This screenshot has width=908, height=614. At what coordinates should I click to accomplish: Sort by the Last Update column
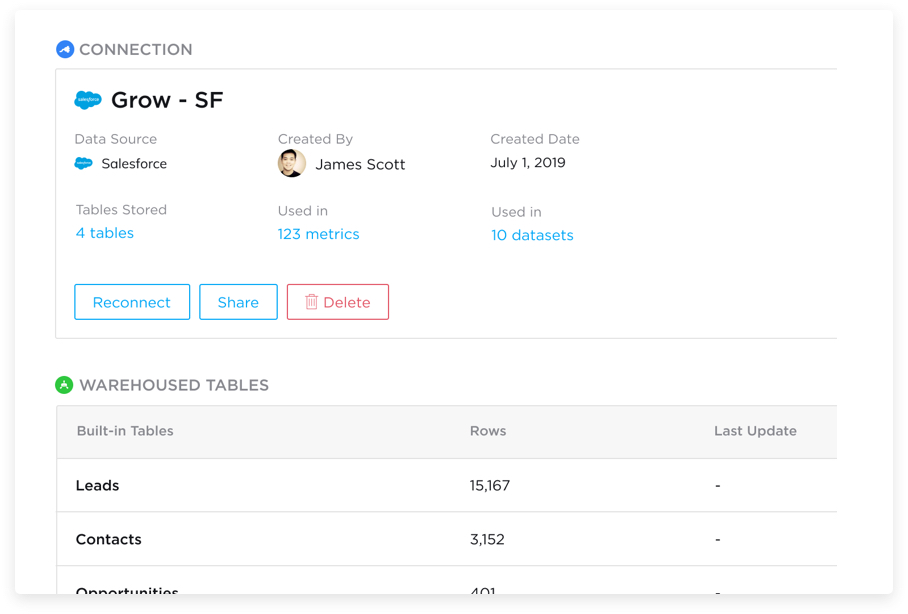[755, 431]
